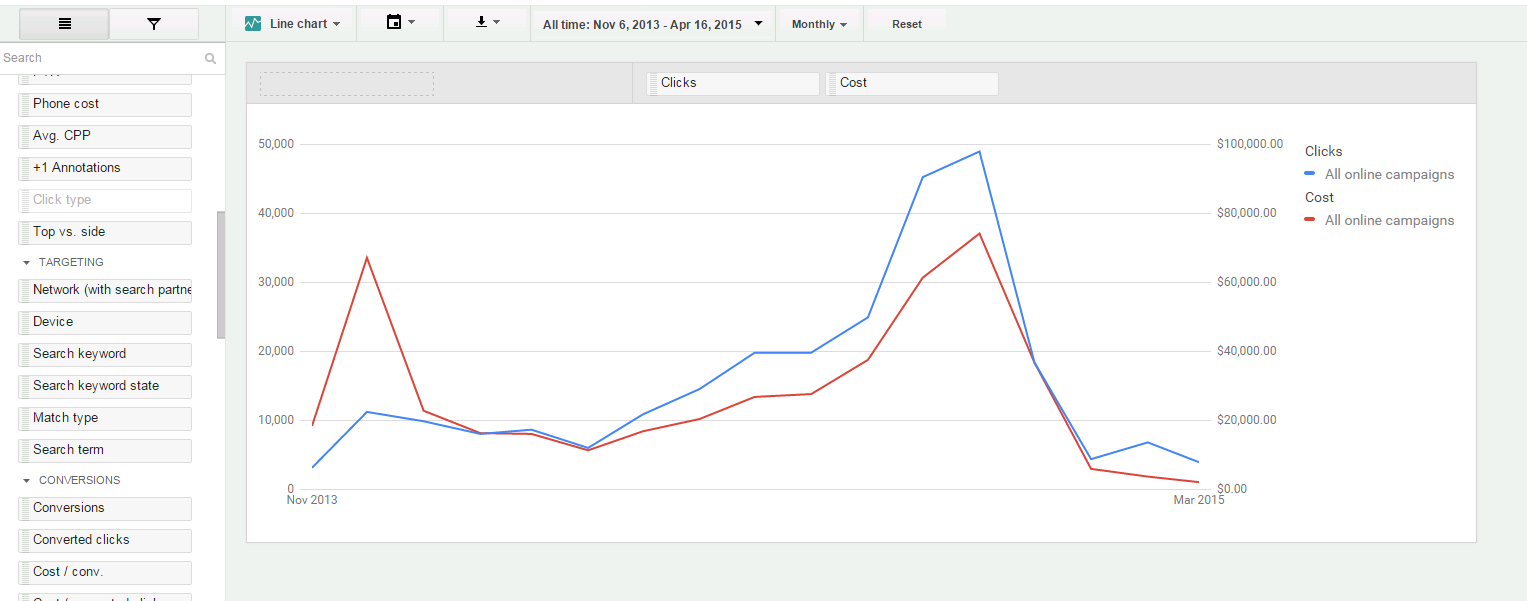Open the Monthly granularity dropdown
This screenshot has height=601, width=1527.
tap(819, 24)
